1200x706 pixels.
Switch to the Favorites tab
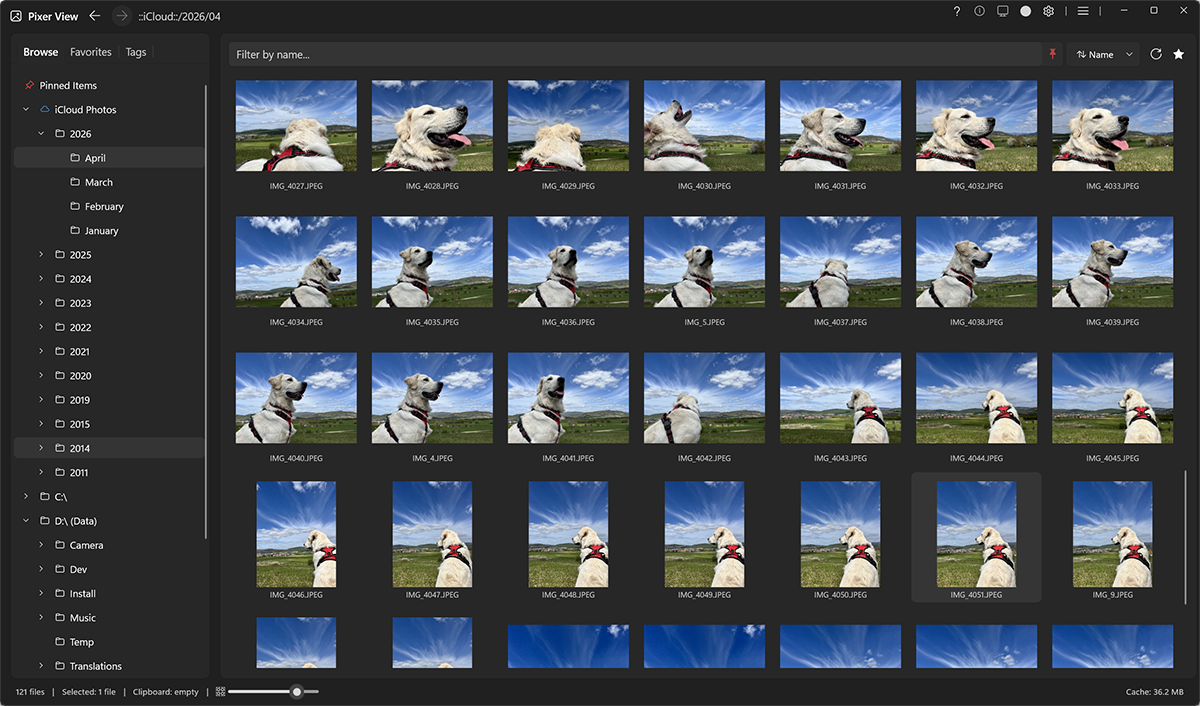90,51
